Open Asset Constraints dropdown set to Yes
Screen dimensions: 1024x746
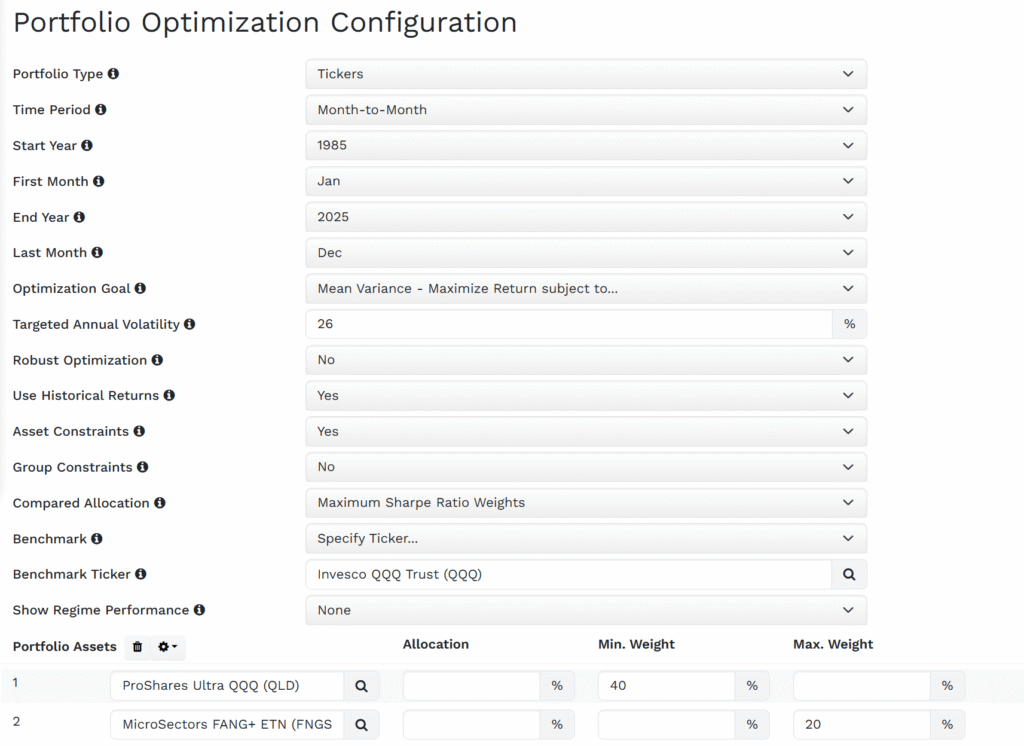(585, 431)
